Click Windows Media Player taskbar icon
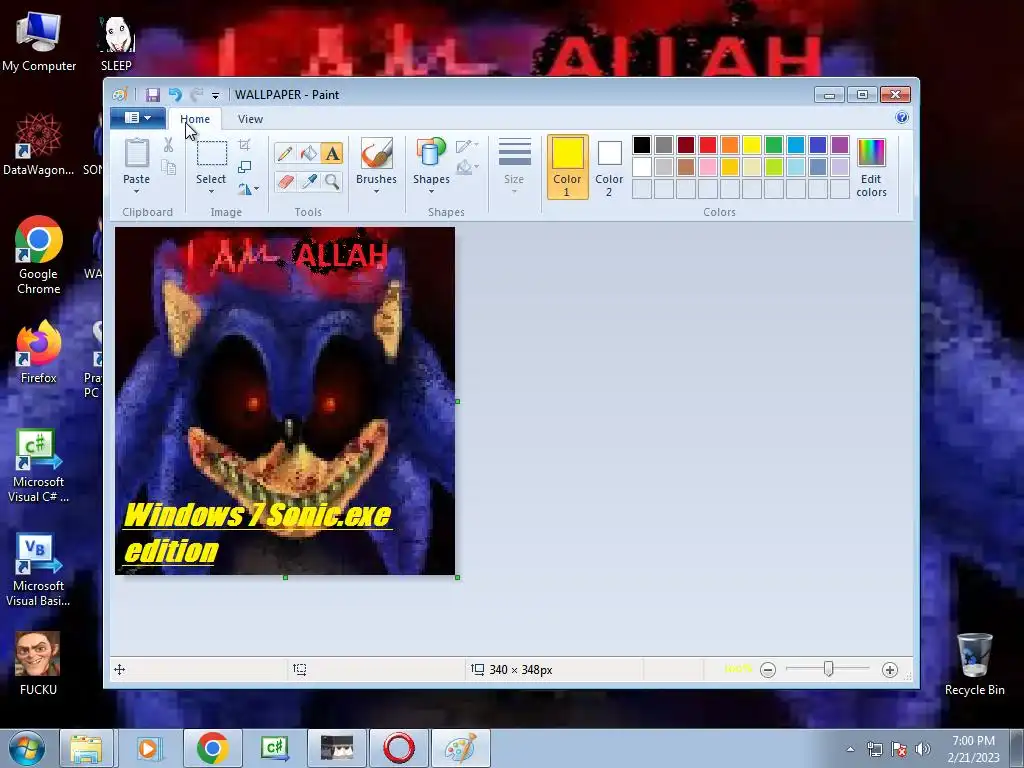 tap(149, 748)
